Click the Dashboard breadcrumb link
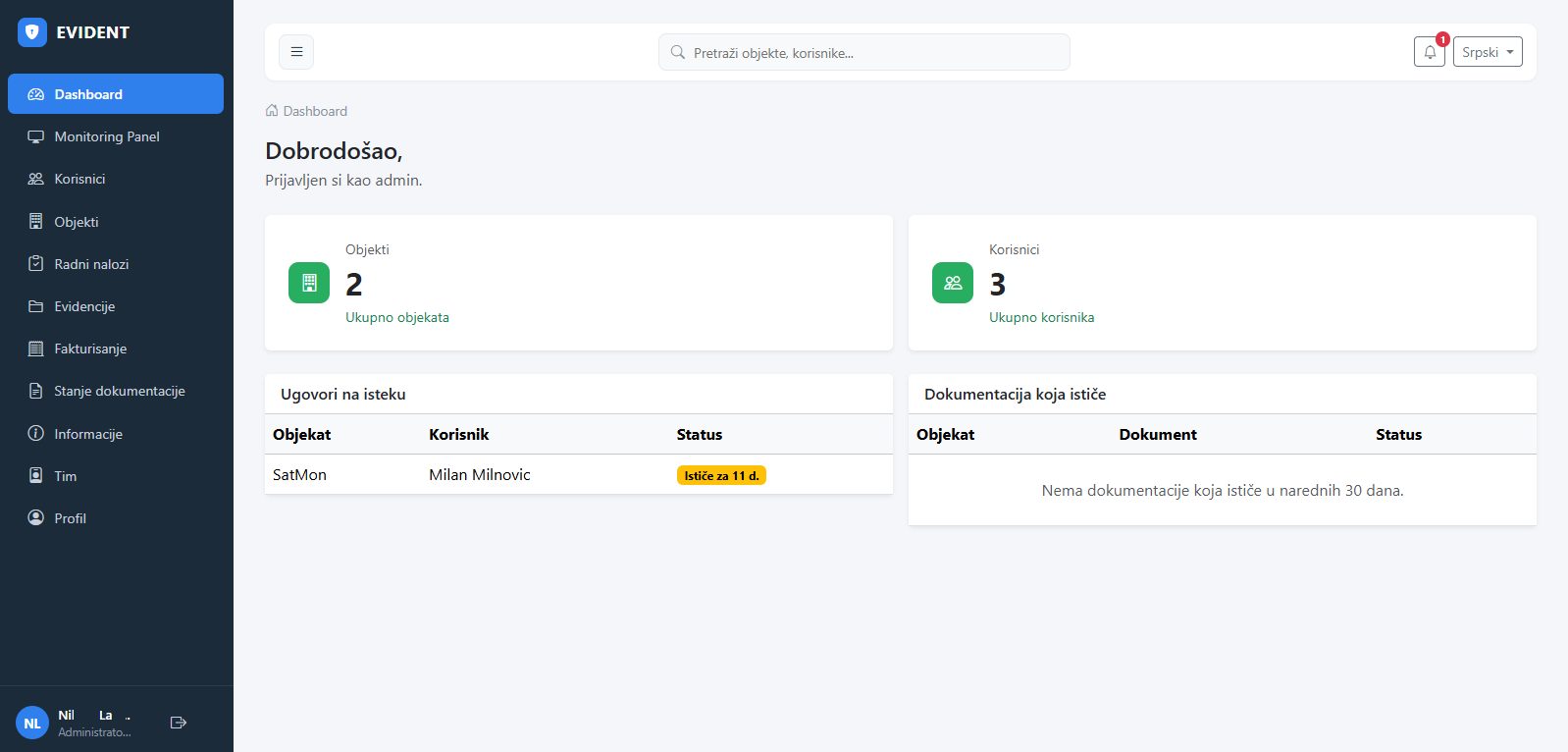The width and height of the screenshot is (1568, 752). pyautogui.click(x=315, y=111)
